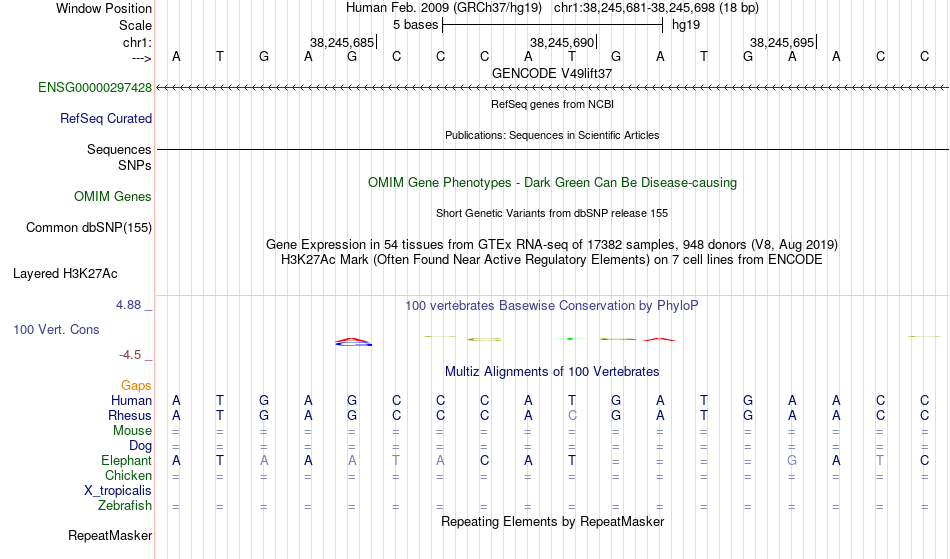Image resolution: width=950 pixels, height=559 pixels.
Task: Click the ENSG00000297428 gene label
Action: [95, 88]
